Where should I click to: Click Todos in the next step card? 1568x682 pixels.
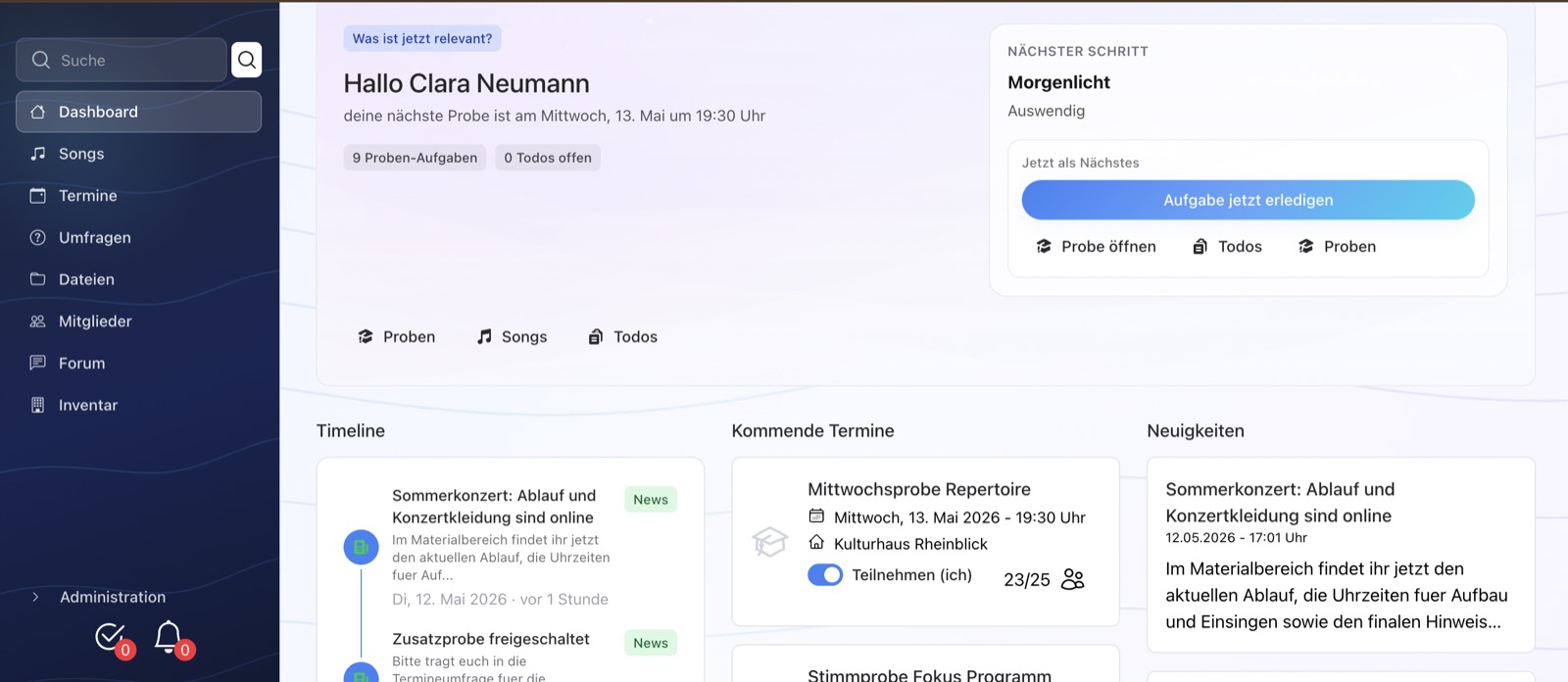click(1227, 247)
